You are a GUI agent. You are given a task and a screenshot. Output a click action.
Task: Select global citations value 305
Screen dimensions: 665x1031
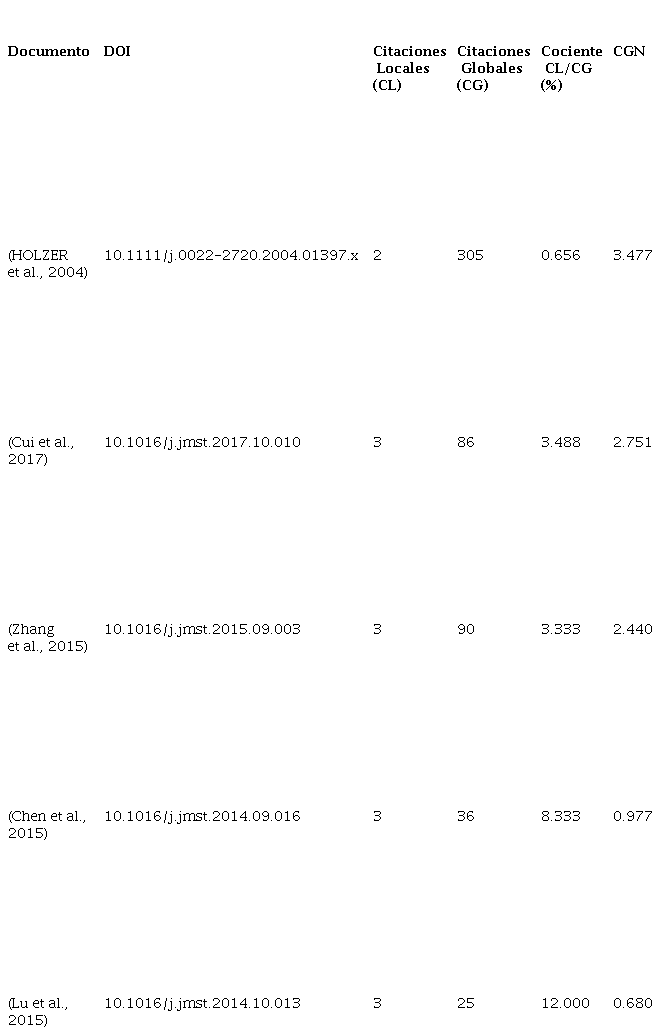469,255
